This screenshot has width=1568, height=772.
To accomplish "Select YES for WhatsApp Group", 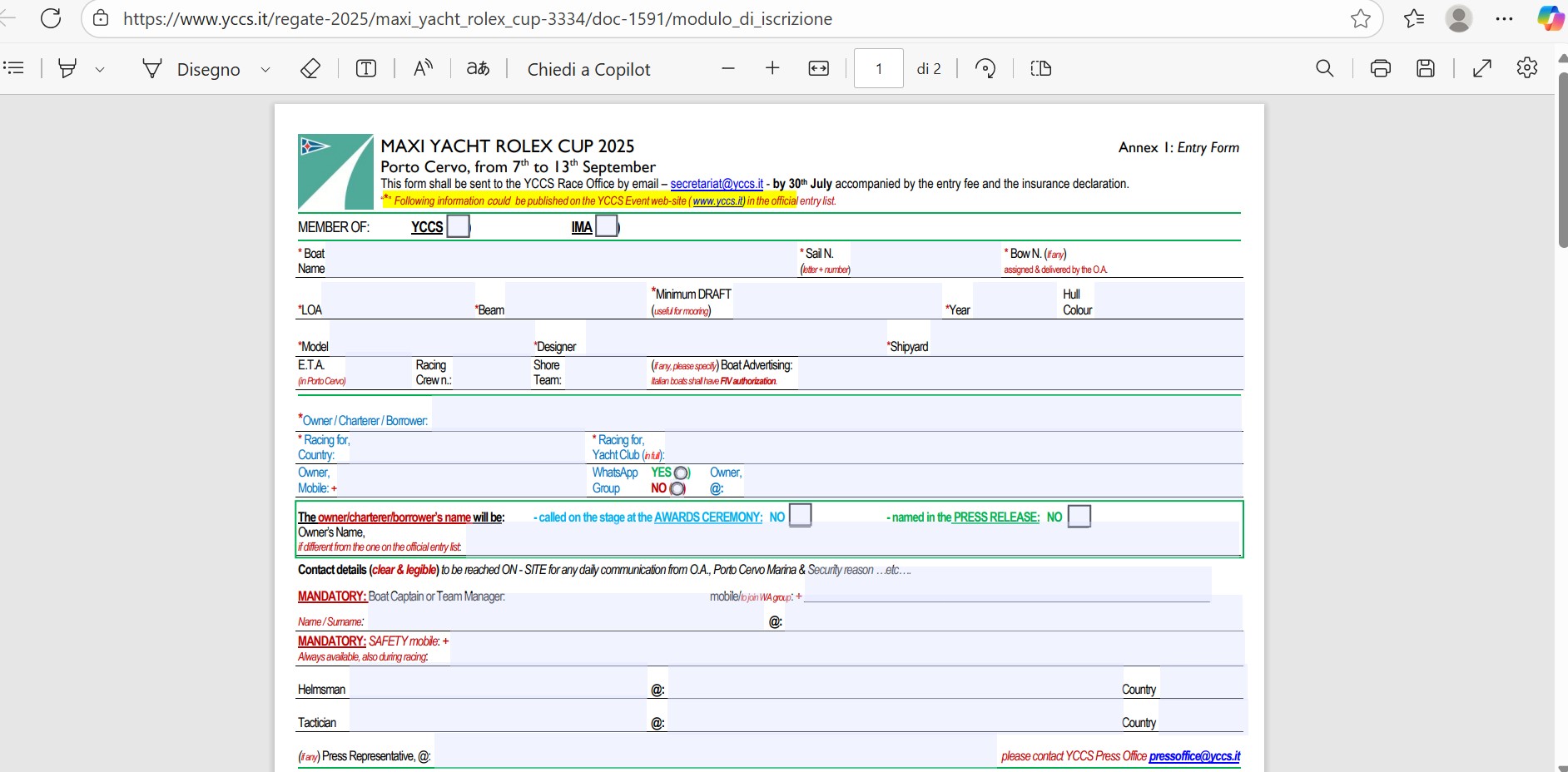I will (x=681, y=473).
